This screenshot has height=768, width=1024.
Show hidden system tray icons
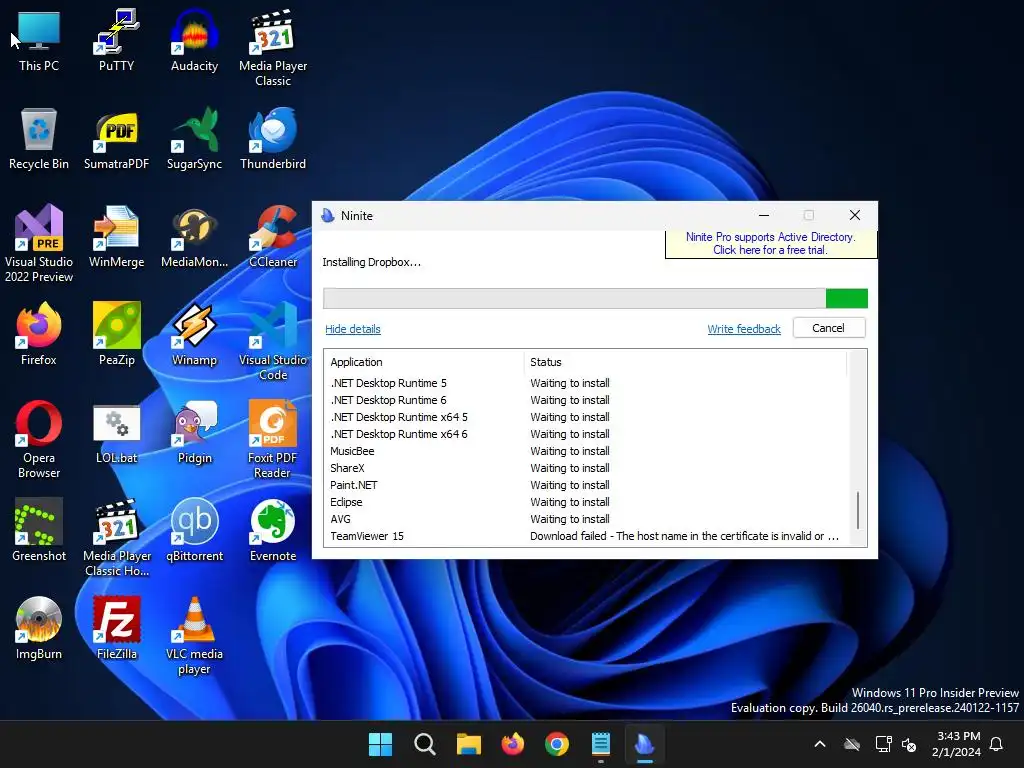point(820,744)
